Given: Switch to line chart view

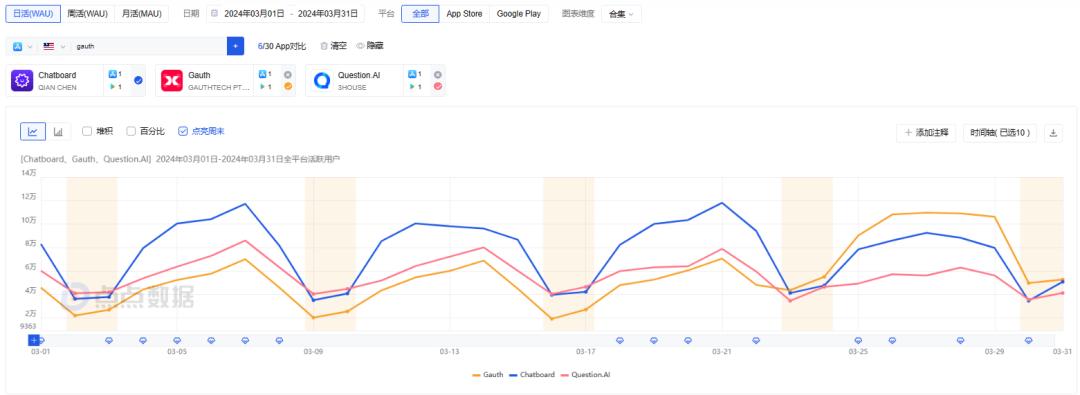Looking at the screenshot, I should tap(33, 131).
